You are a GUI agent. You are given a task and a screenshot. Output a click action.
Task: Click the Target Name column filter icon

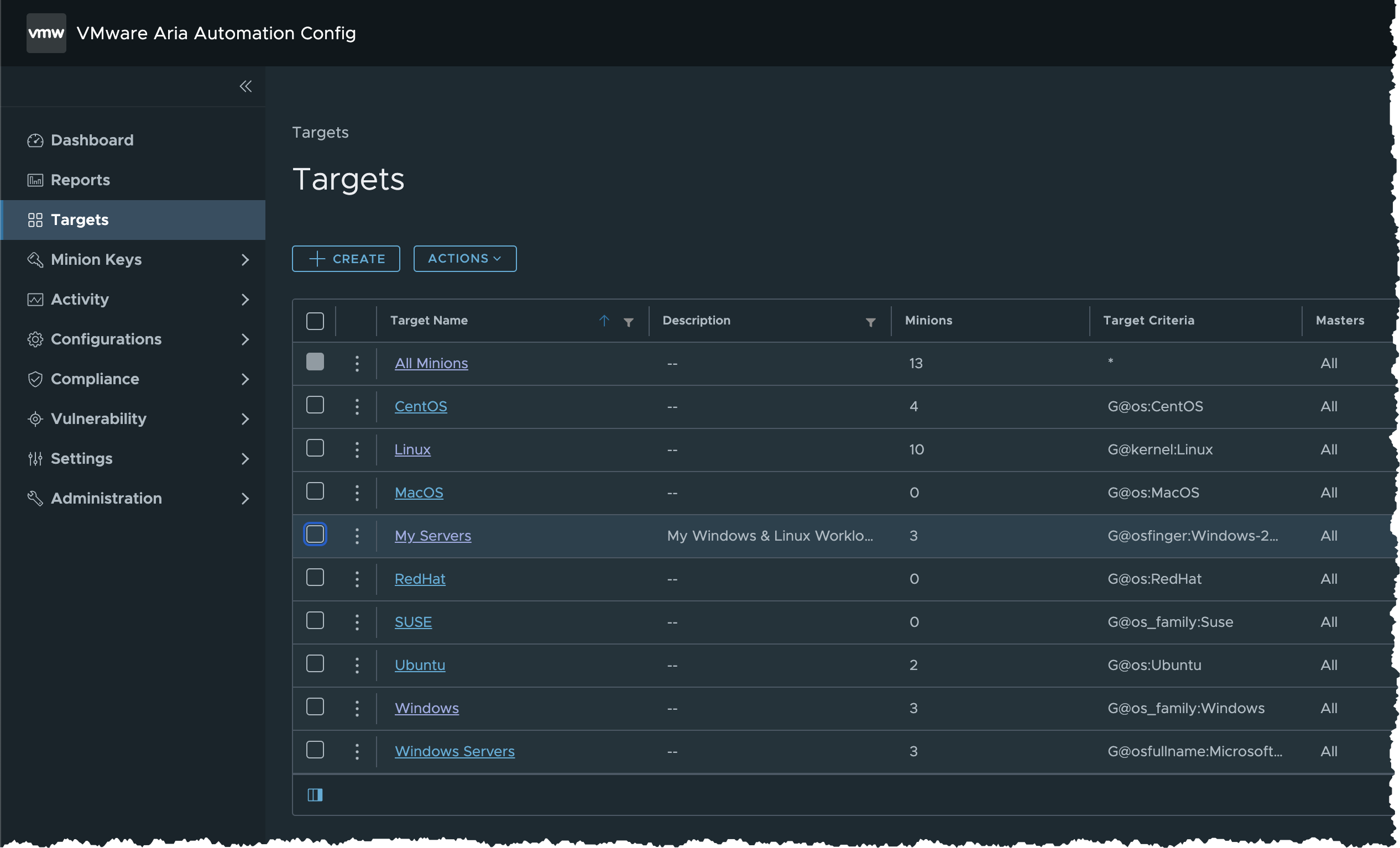coord(629,322)
